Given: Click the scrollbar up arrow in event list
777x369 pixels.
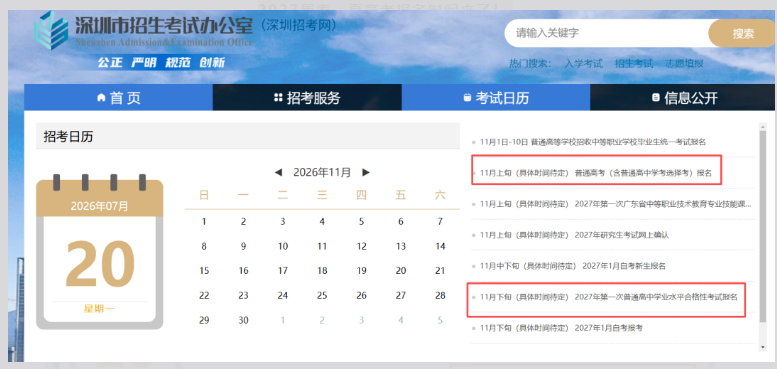Looking at the screenshot, I should 763,126.
